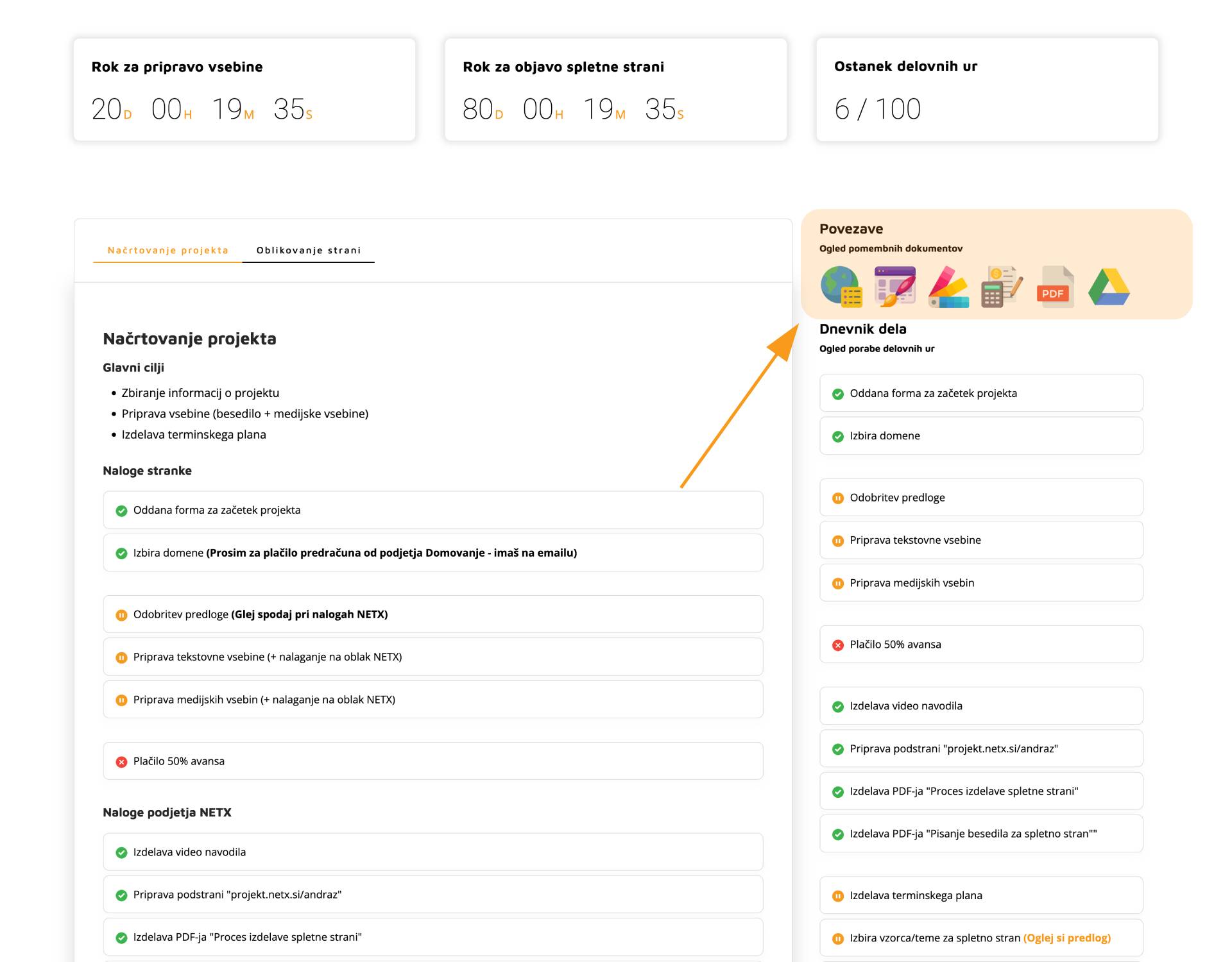The image size is (1232, 962).
Task: Click the 'Rok za pripravo vsebine' countdown card
Action: (x=244, y=89)
